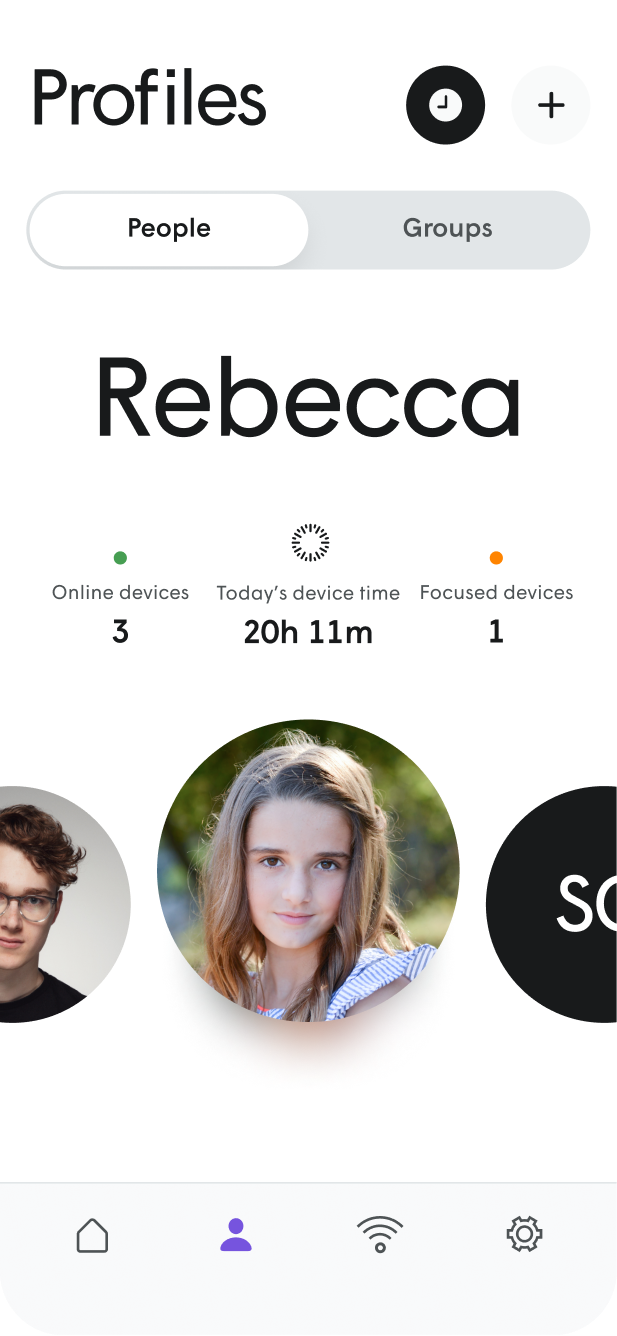Open the Home tab icon
This screenshot has width=617, height=1336.
tap(92, 1235)
